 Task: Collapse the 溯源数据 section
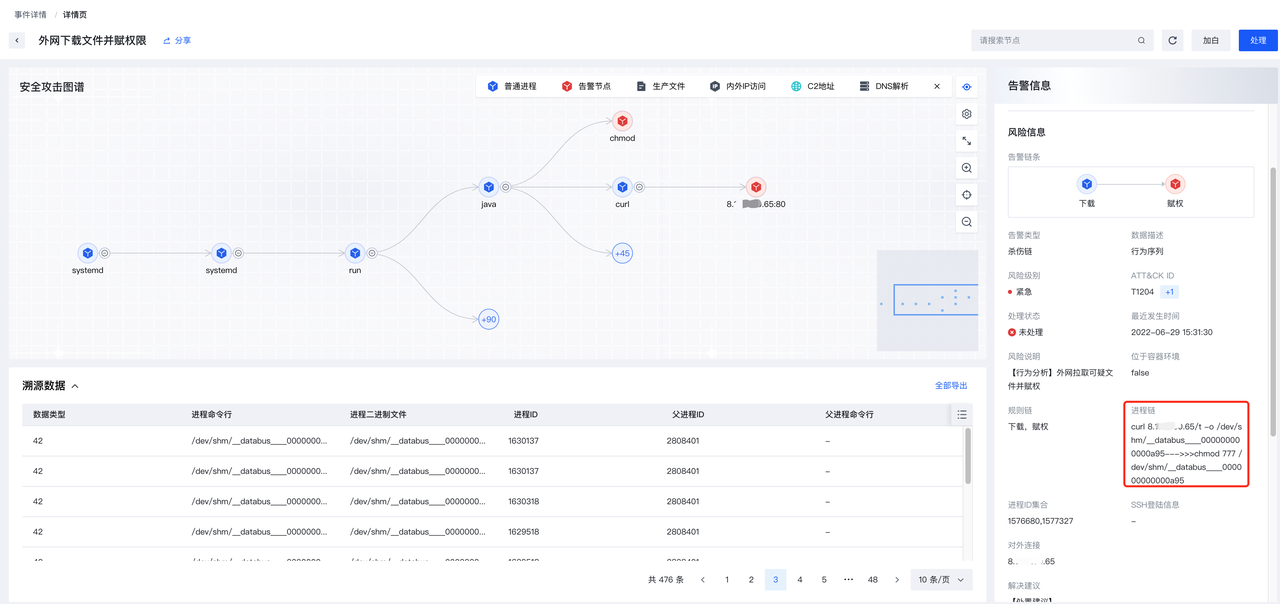pyautogui.click(x=75, y=386)
